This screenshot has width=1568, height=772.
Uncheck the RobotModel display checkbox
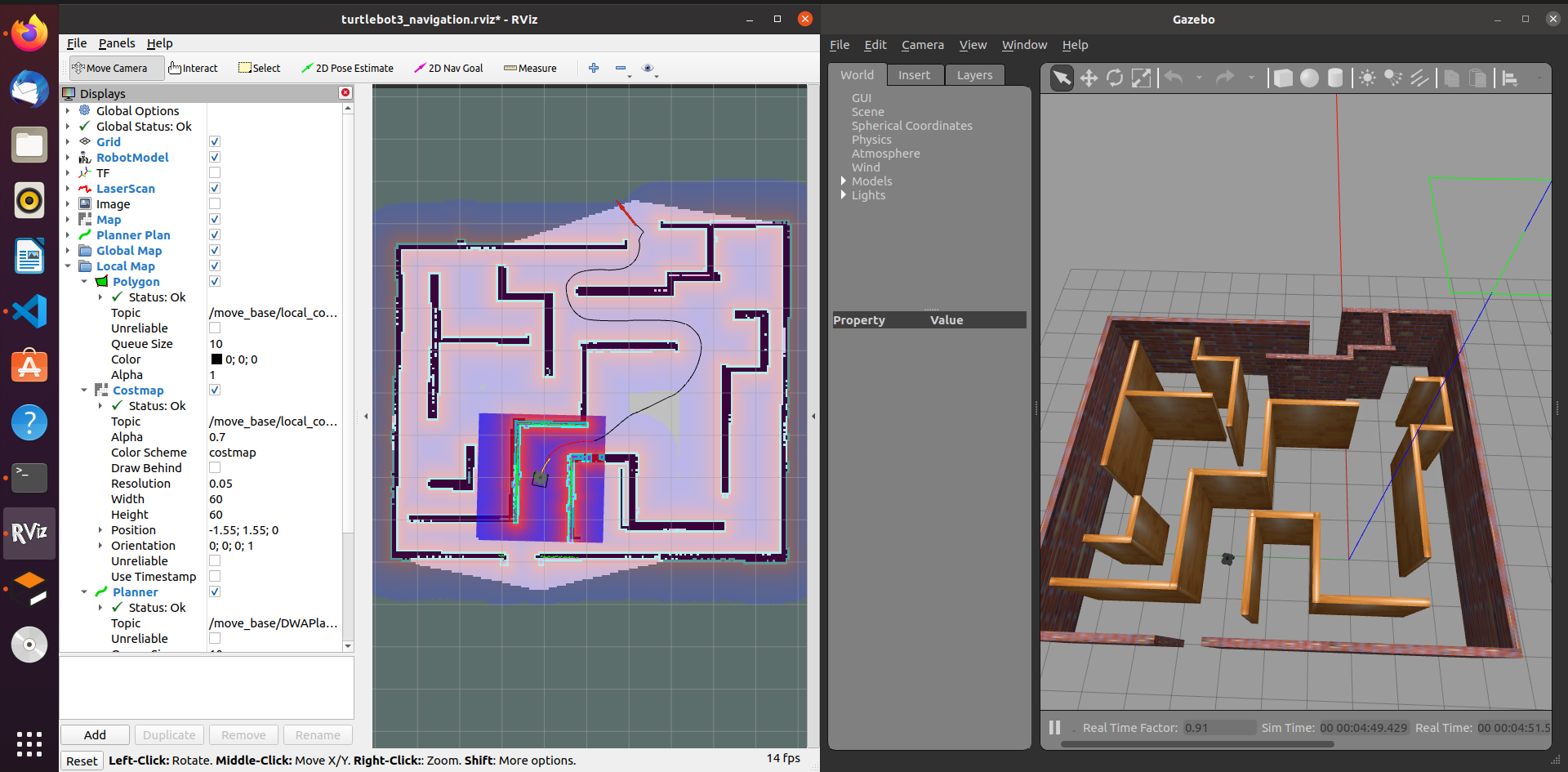tap(215, 157)
